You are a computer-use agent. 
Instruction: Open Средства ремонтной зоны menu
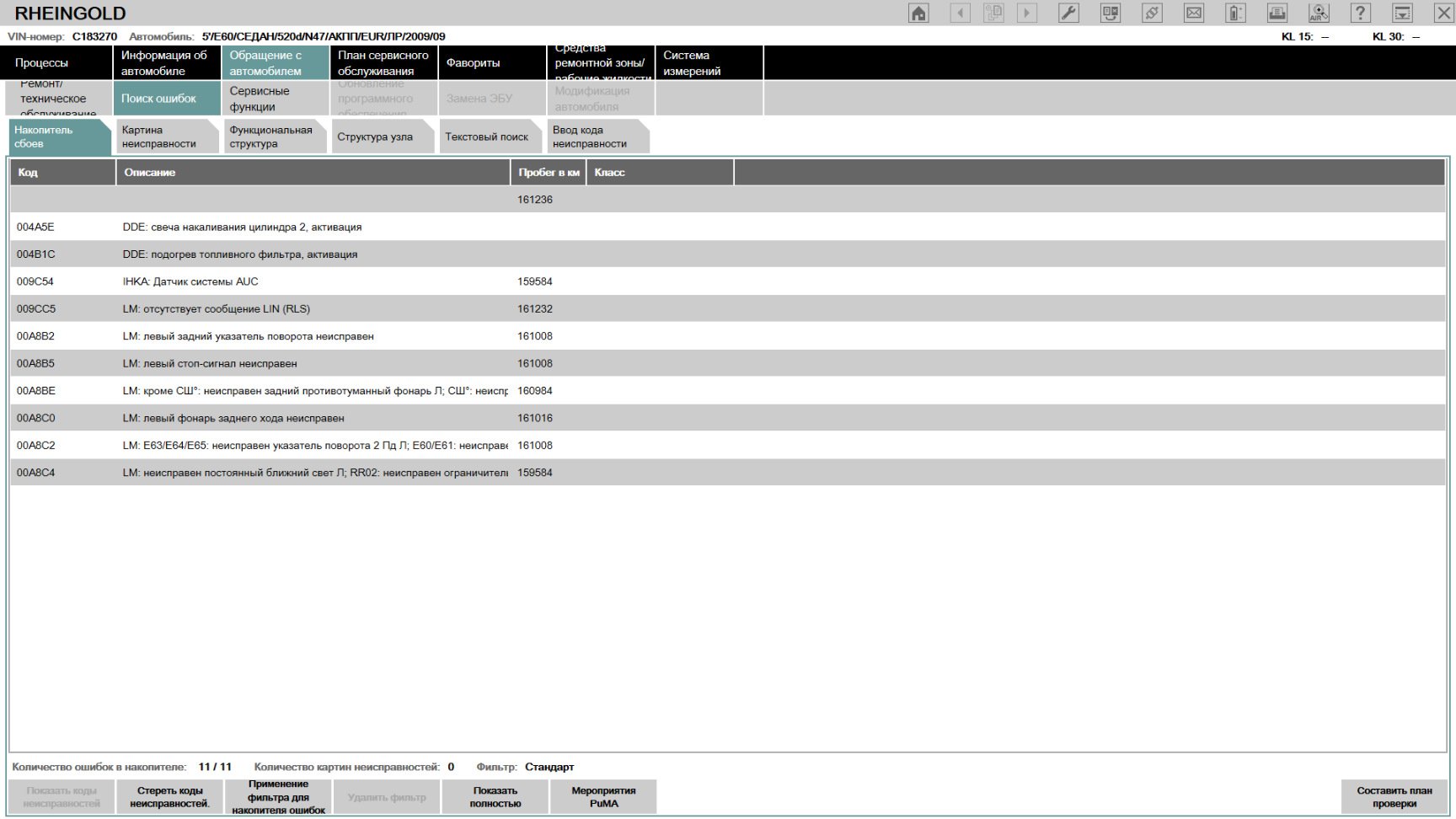click(x=601, y=63)
